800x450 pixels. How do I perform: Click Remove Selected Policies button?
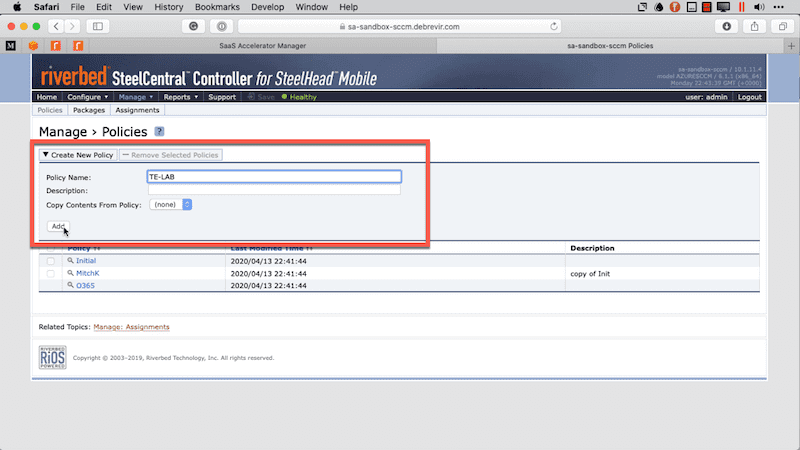point(170,155)
